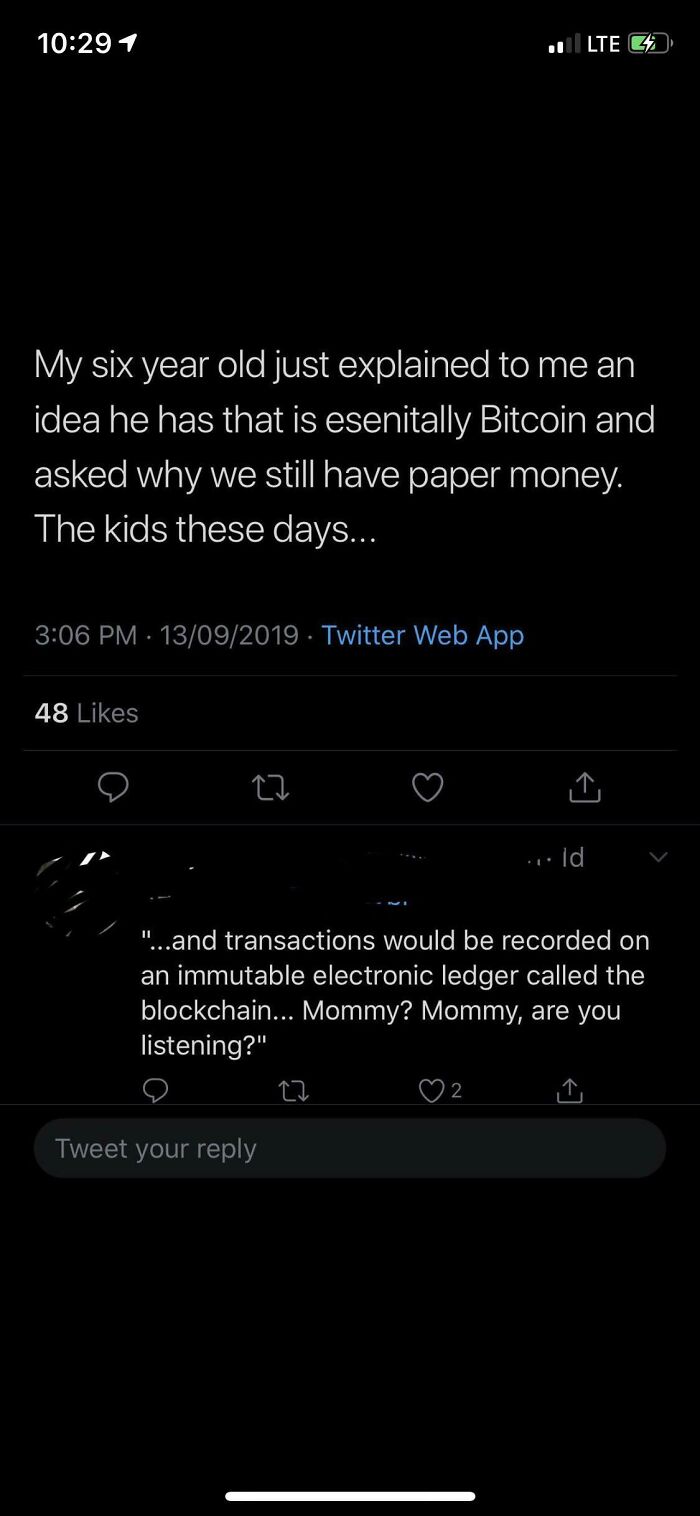
Task: Select the tweet timestamp '3:06 PM'
Action: (x=76, y=635)
